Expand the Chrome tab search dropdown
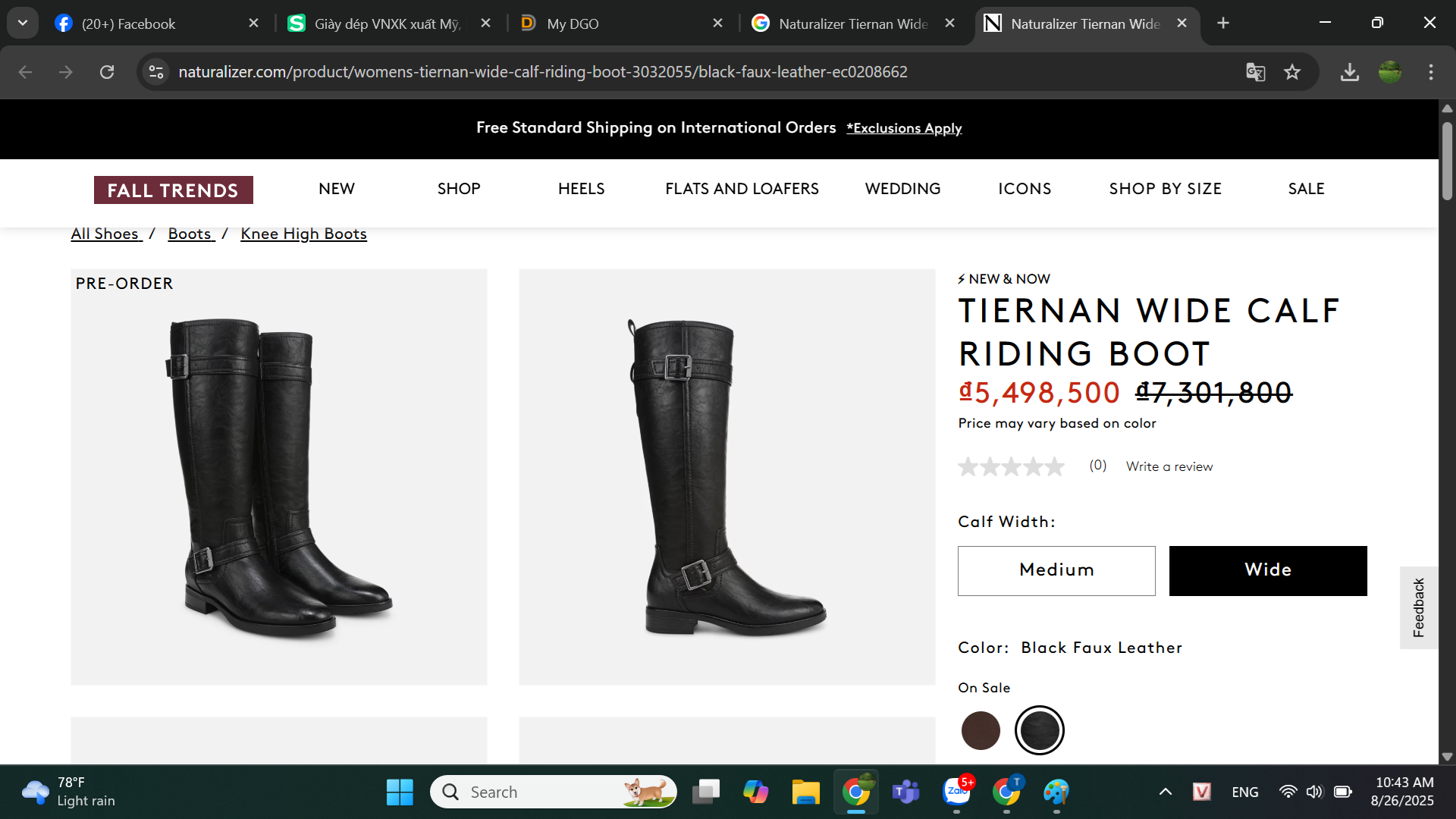Screen dimensions: 1456x819 [x=23, y=23]
